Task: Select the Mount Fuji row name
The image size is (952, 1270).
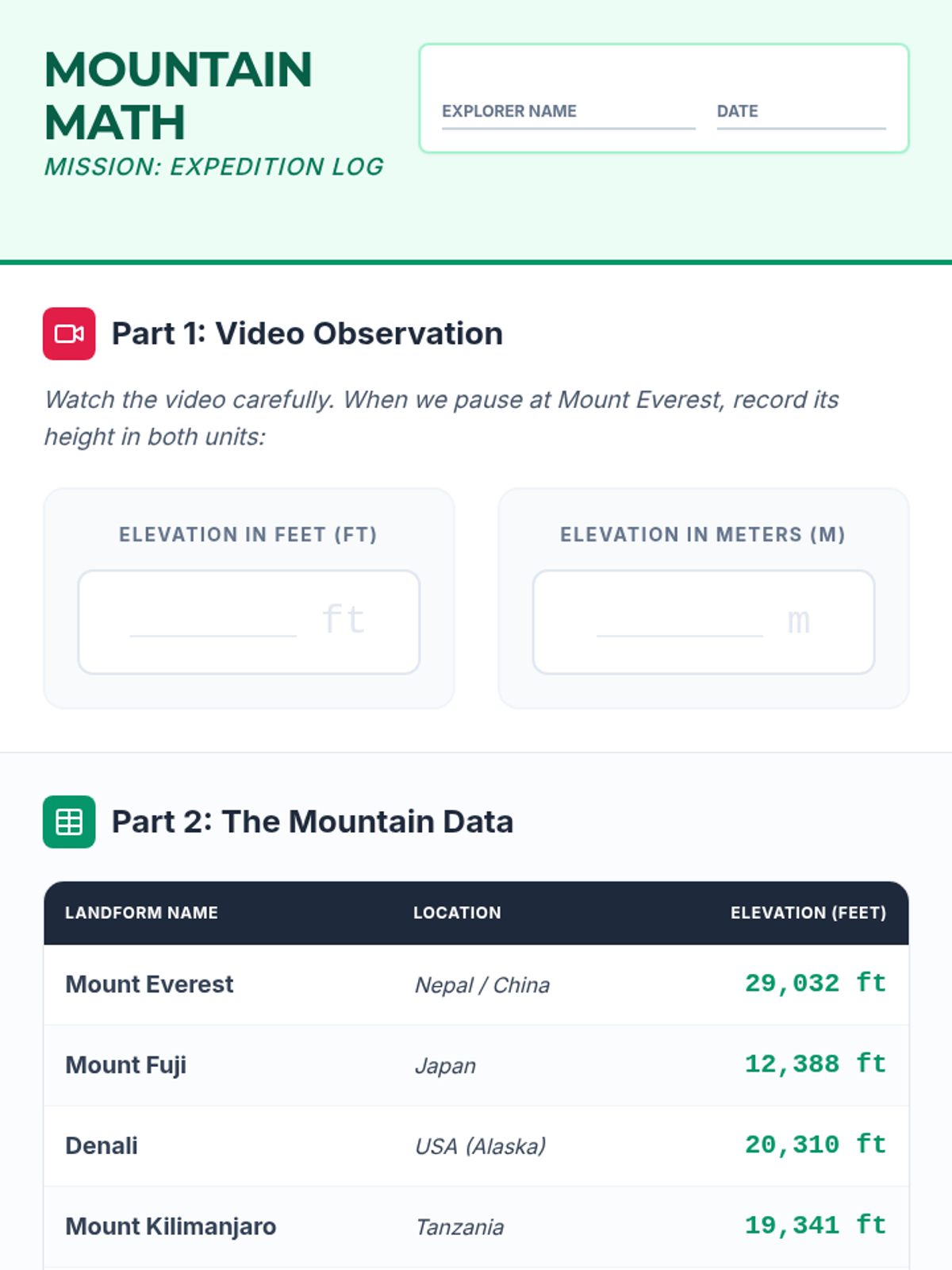Action: click(x=125, y=1065)
